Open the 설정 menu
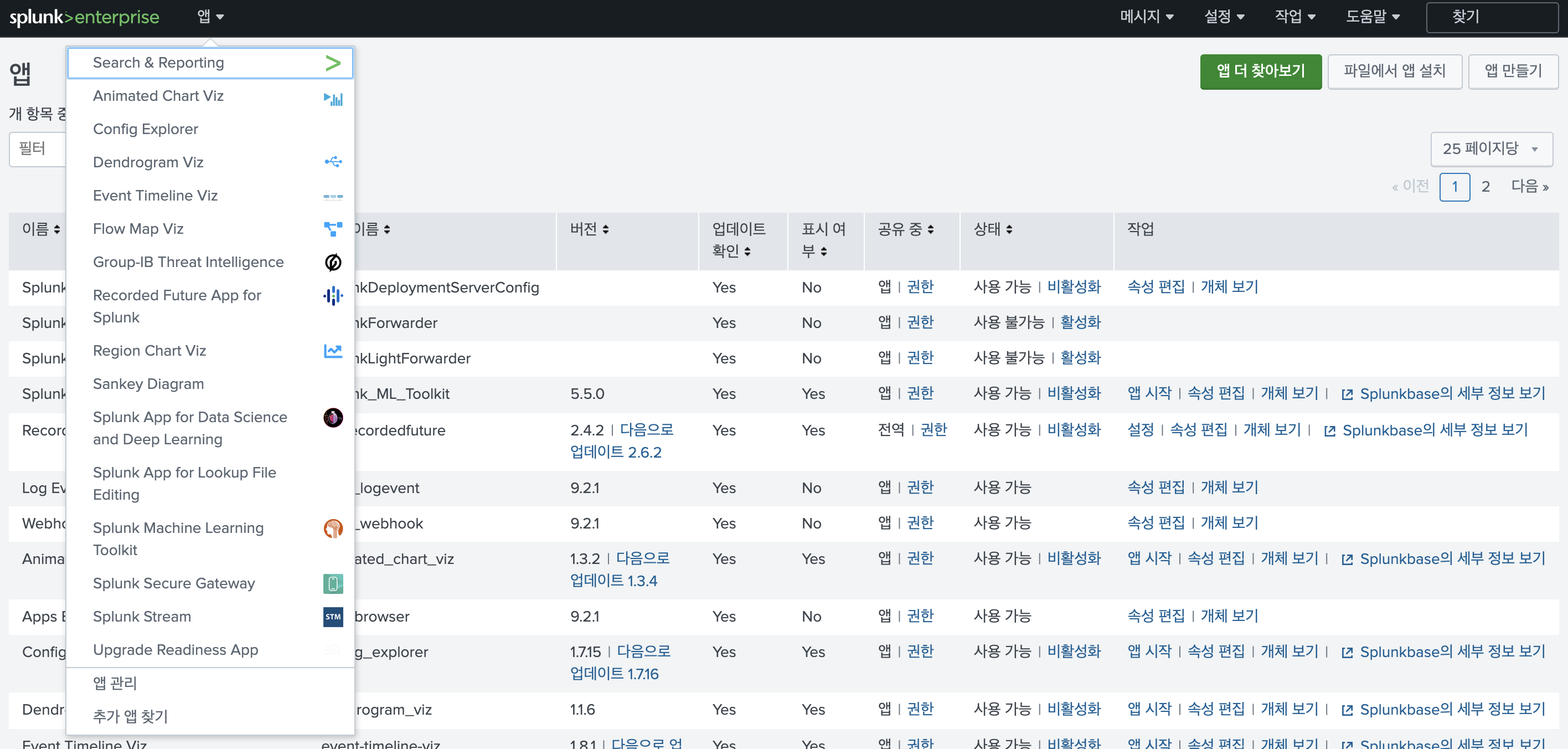 coord(1224,17)
